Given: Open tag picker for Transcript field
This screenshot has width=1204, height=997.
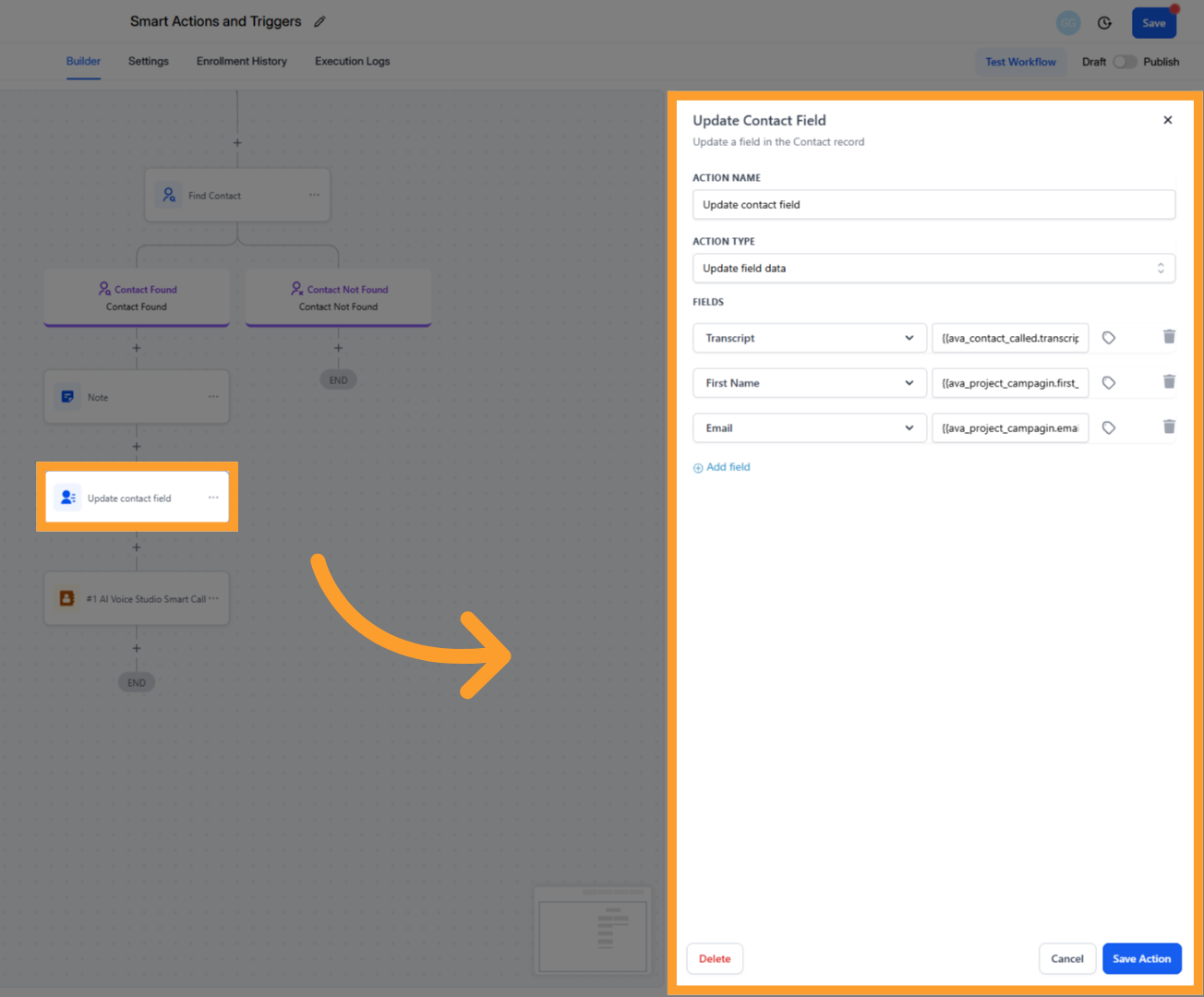Looking at the screenshot, I should [1109, 338].
